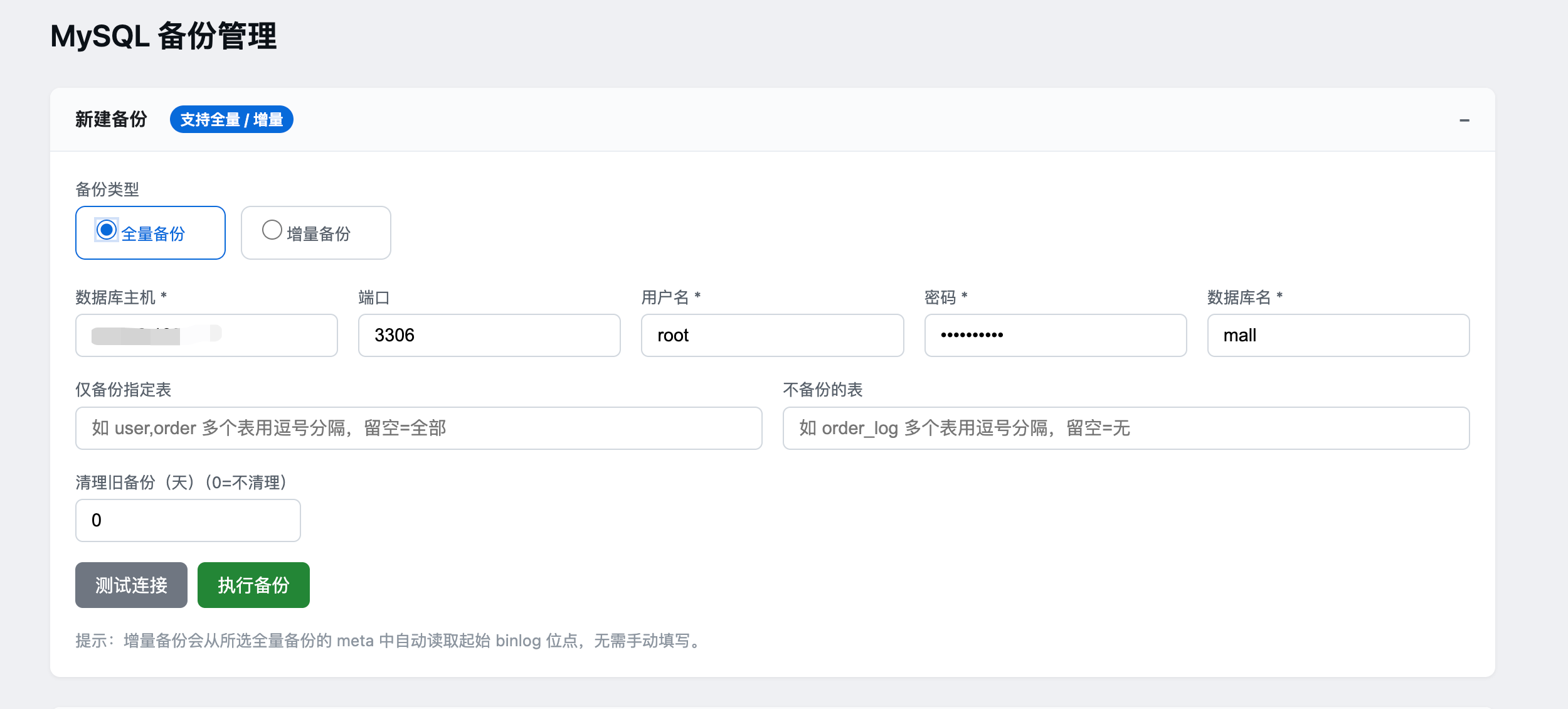Screen dimensions: 1568x709
Task: Collapse the 新建备份 panel with minus icon
Action: (1464, 120)
